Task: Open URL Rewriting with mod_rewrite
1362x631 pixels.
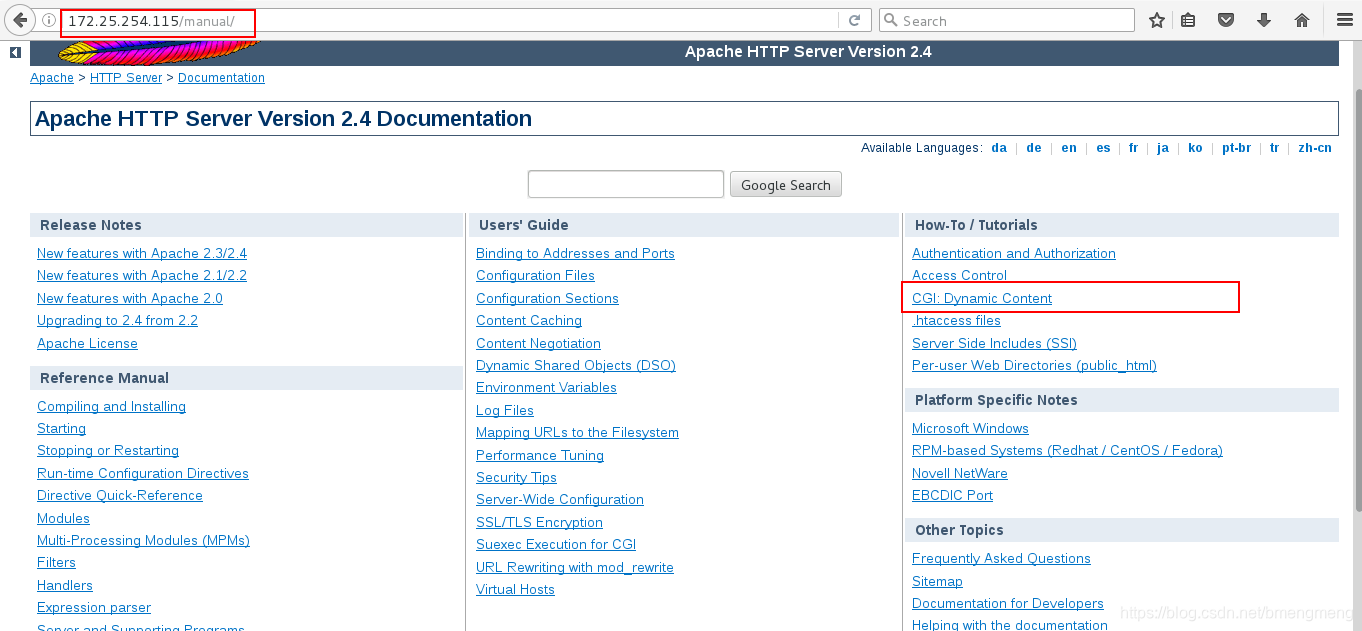Action: (x=575, y=567)
